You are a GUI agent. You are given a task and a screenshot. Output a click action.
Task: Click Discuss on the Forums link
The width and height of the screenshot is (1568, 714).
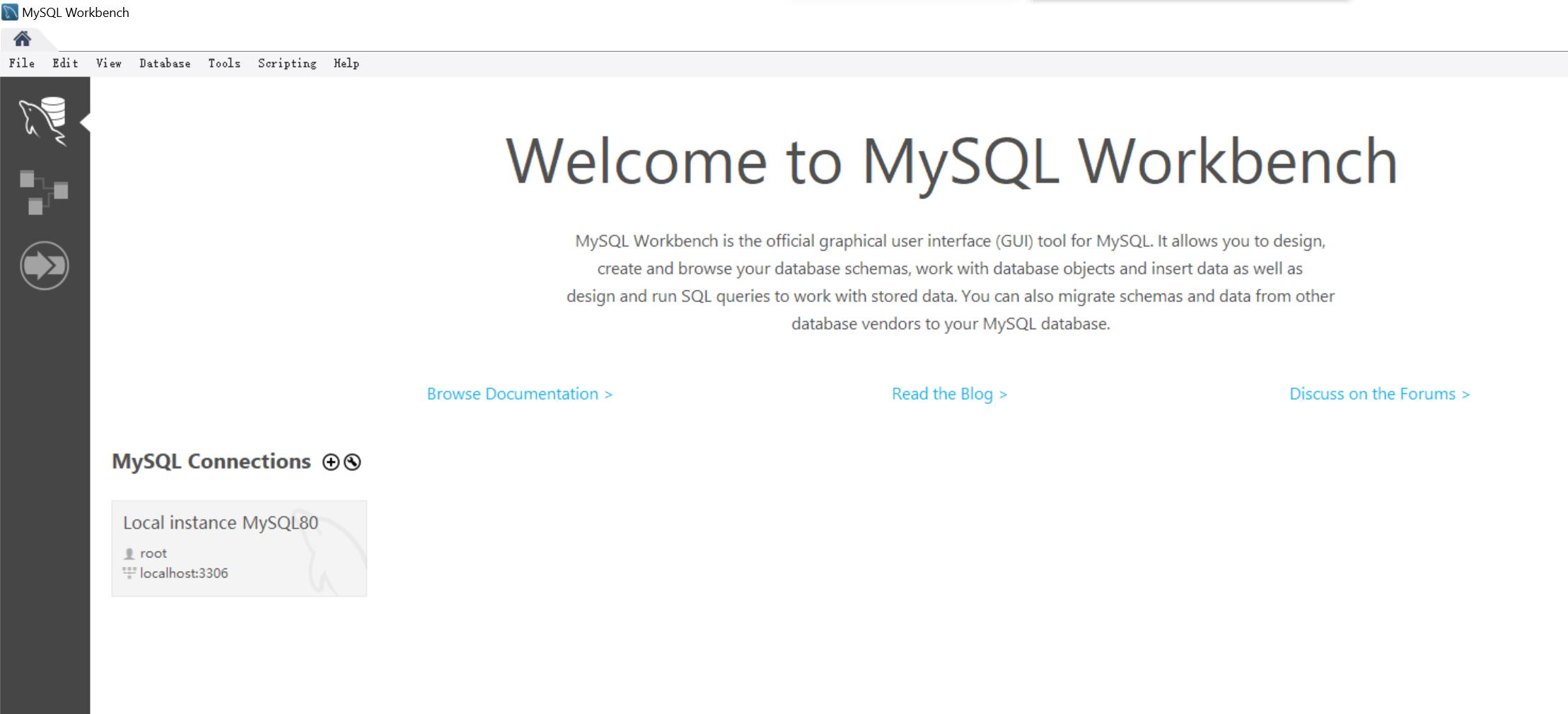pos(1379,393)
